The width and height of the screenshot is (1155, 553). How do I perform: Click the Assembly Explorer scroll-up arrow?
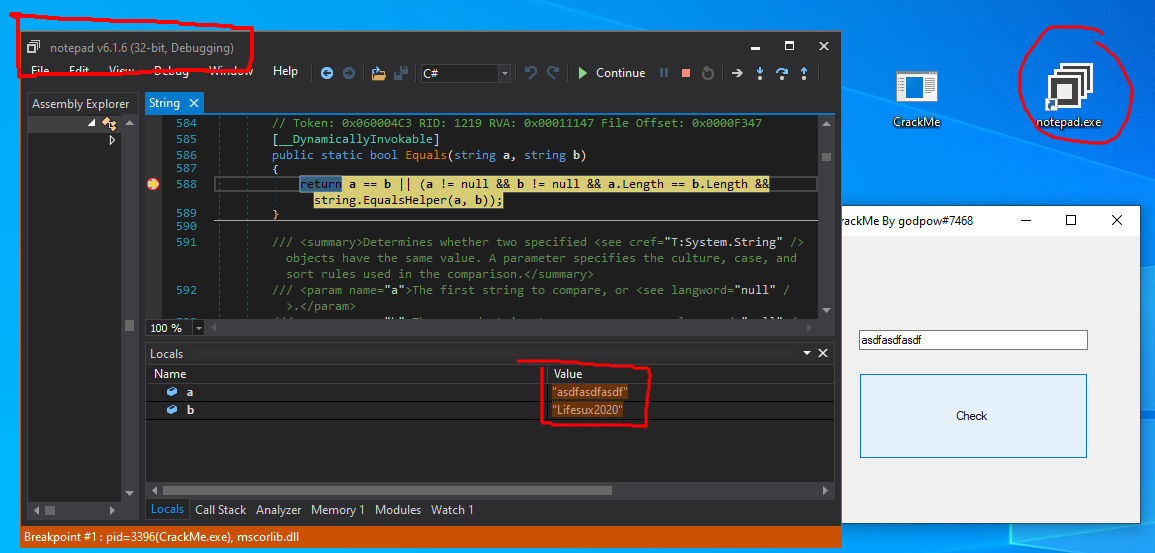point(130,123)
